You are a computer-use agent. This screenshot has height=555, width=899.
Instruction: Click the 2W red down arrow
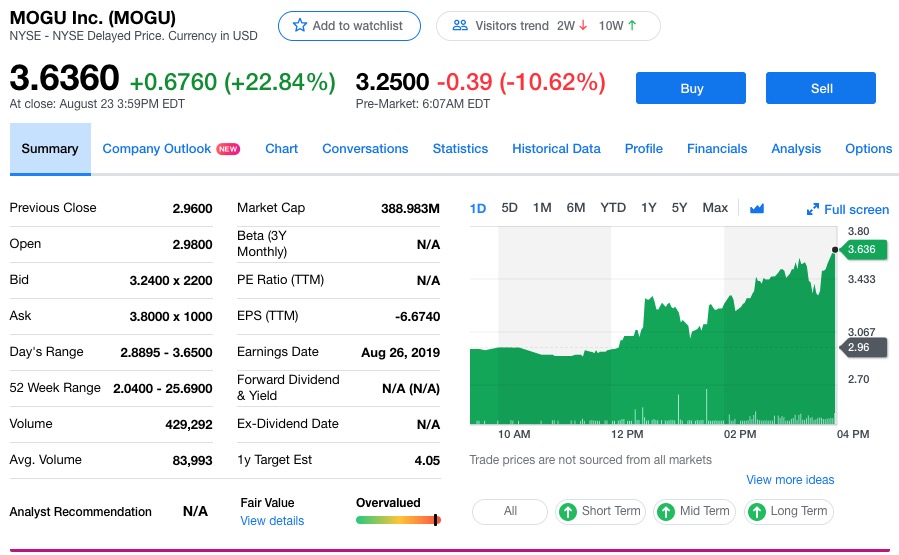click(x=583, y=25)
